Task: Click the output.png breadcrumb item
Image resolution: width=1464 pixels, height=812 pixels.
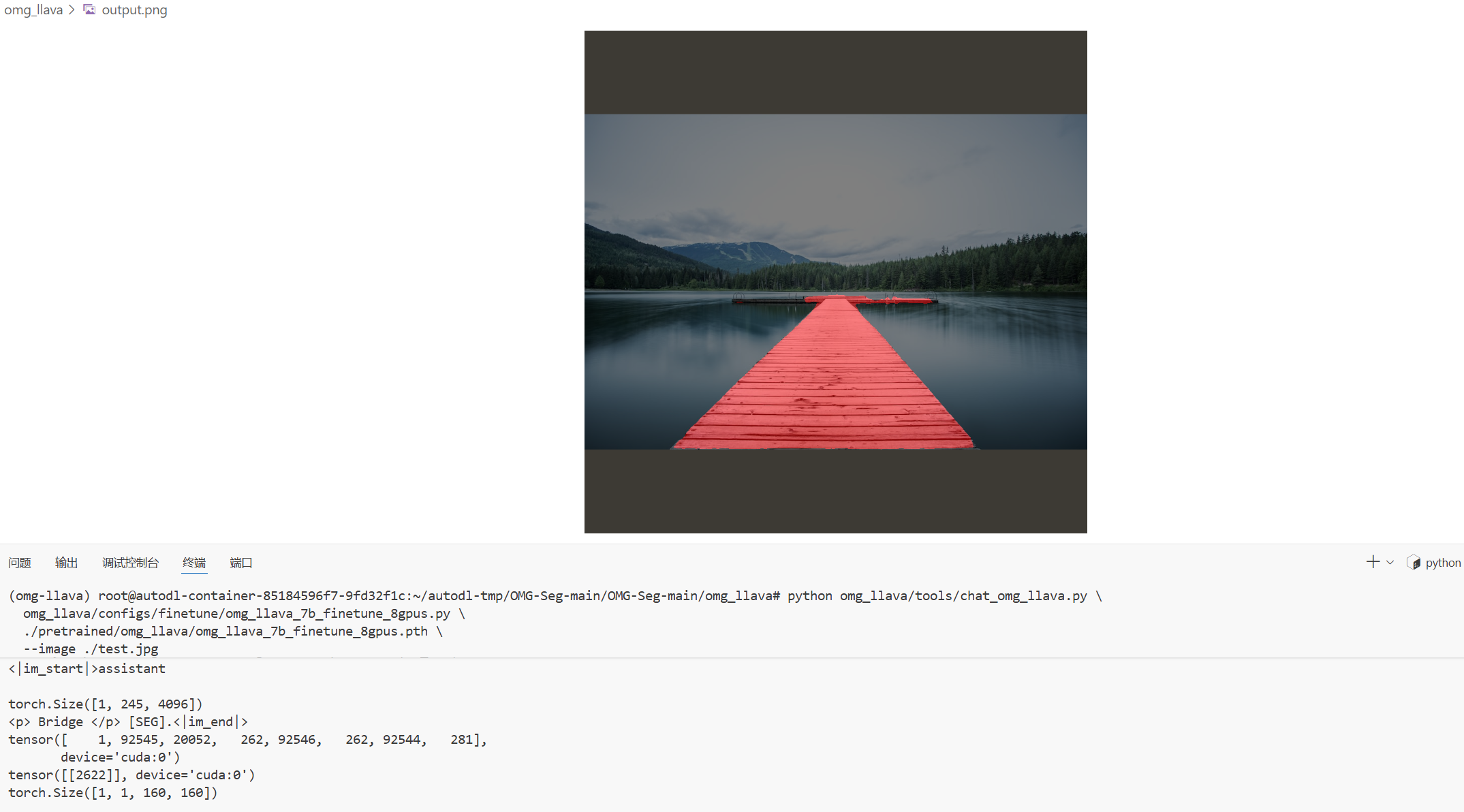Action: pos(134,10)
